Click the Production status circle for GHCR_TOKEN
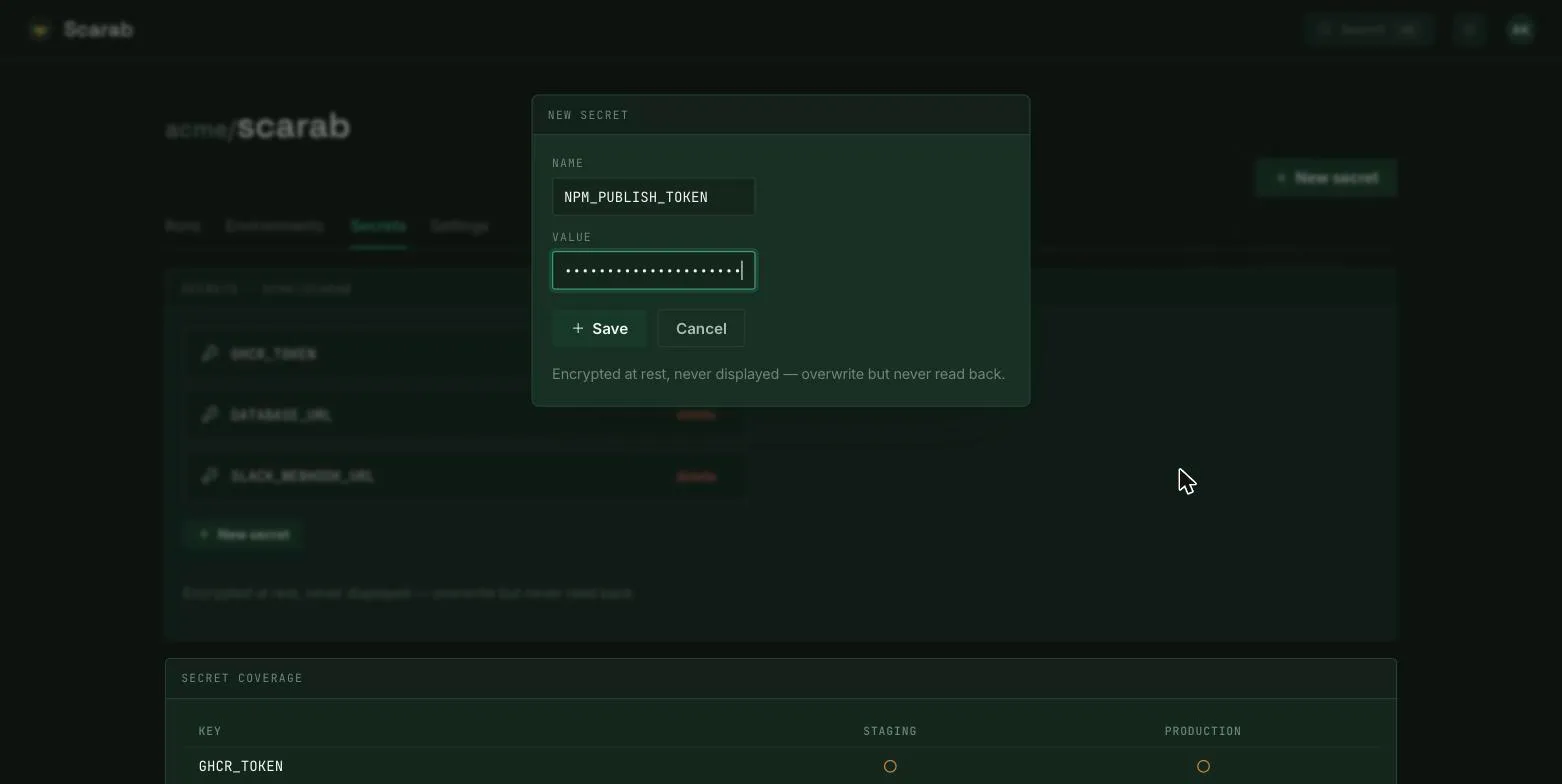This screenshot has height=784, width=1562. 1203,767
